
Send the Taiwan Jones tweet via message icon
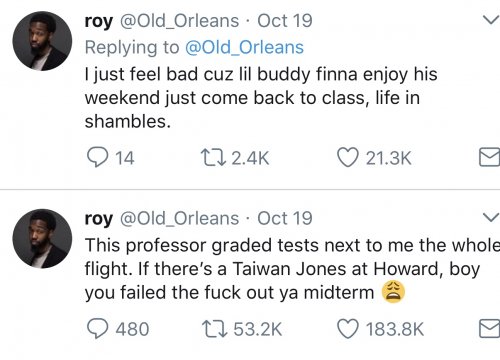coord(489,328)
